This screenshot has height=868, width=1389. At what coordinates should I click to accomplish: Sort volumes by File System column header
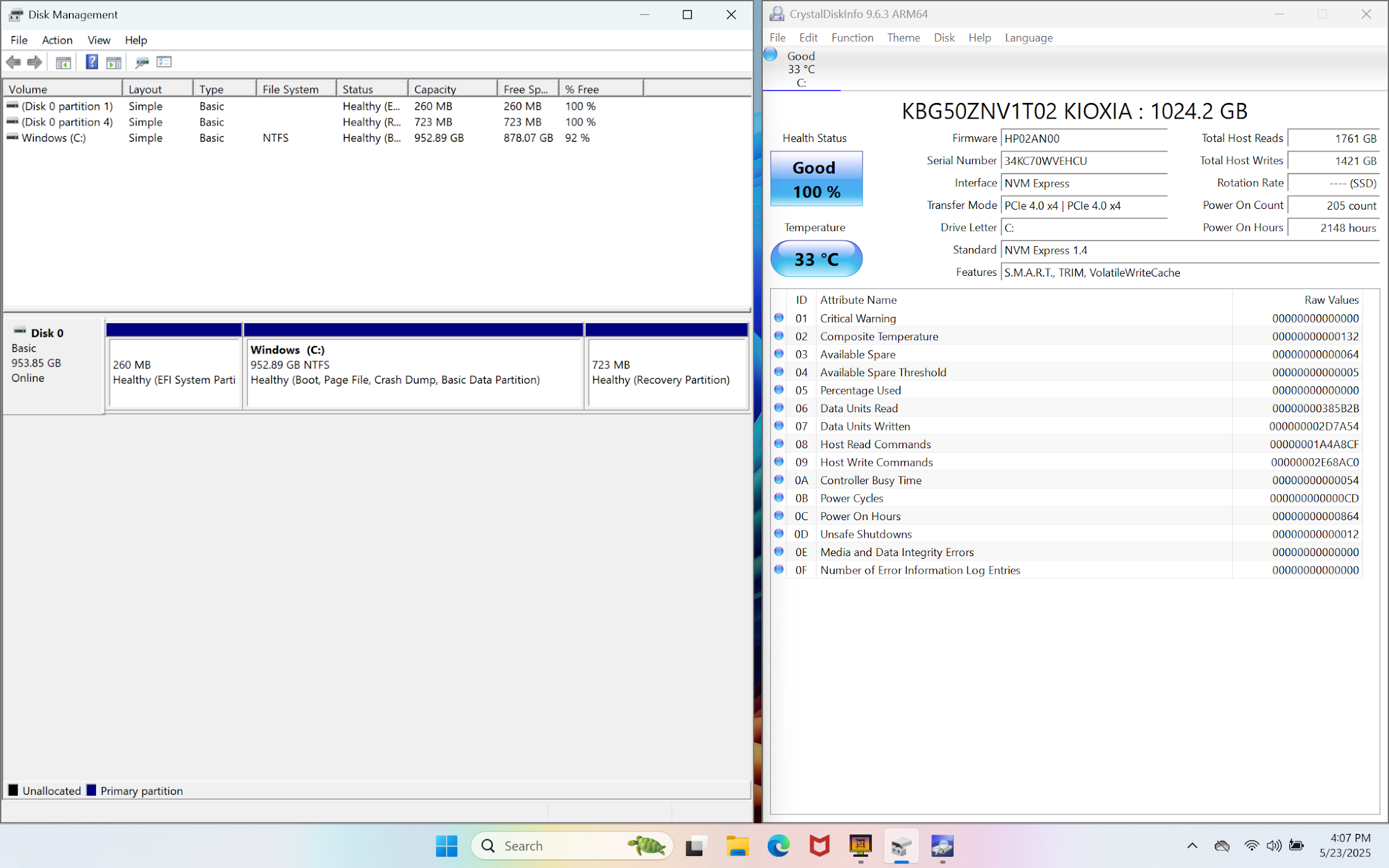296,89
